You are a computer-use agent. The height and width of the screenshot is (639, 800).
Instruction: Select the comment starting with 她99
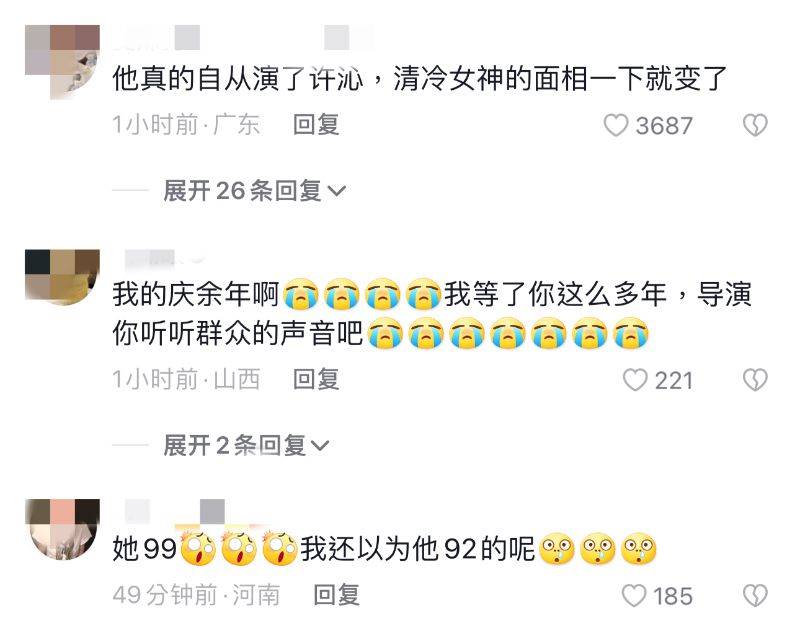[x=384, y=549]
